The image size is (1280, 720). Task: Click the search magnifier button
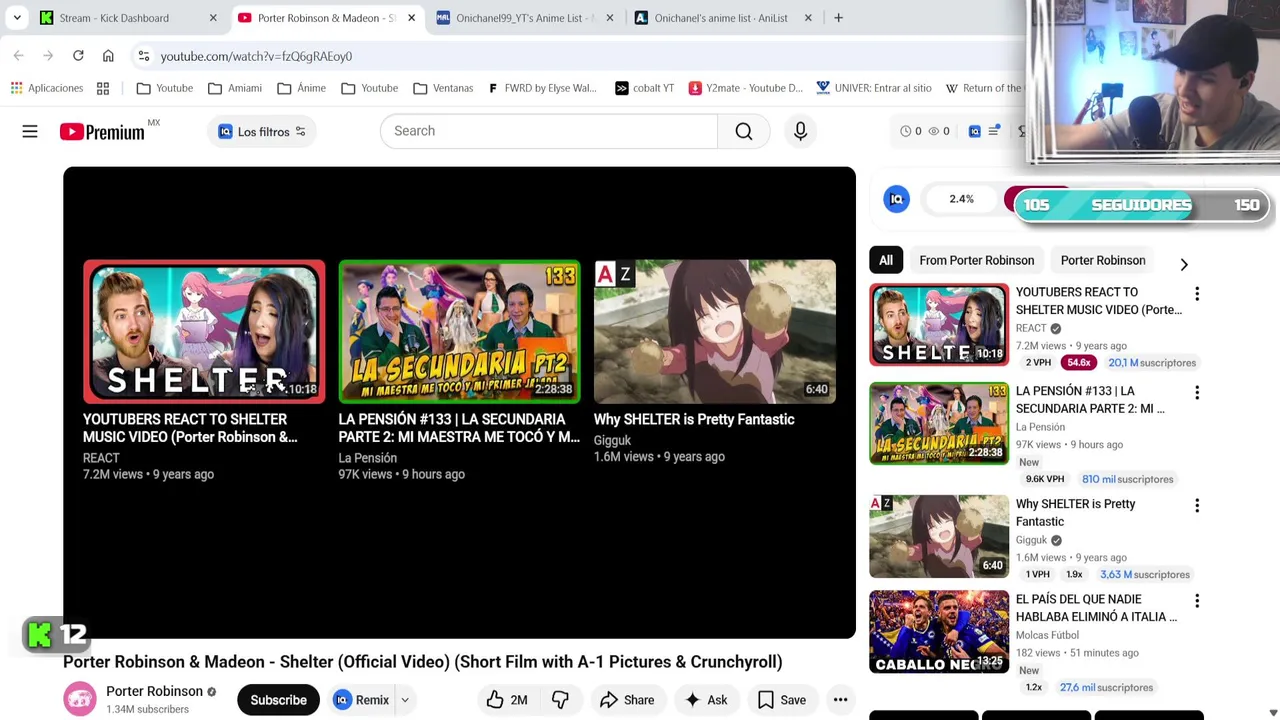[744, 131]
